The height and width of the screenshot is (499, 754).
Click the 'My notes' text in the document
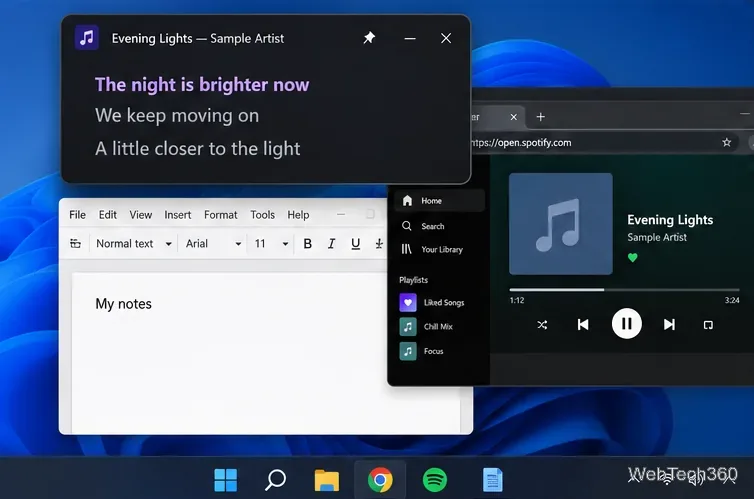coord(124,304)
